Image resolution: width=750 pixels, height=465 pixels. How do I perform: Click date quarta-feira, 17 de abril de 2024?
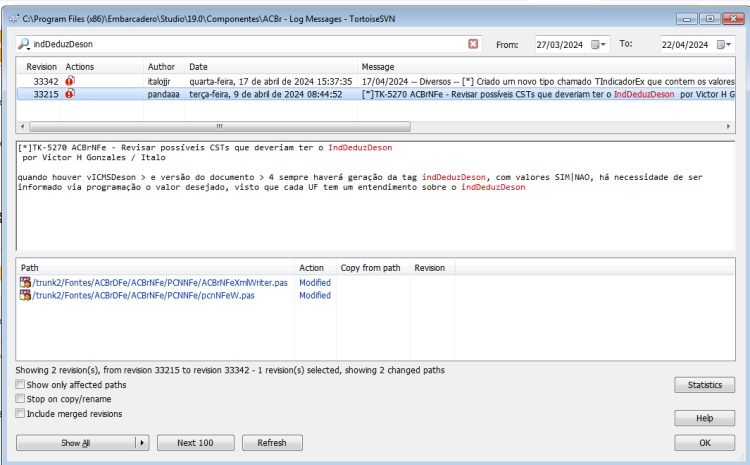[271, 82]
